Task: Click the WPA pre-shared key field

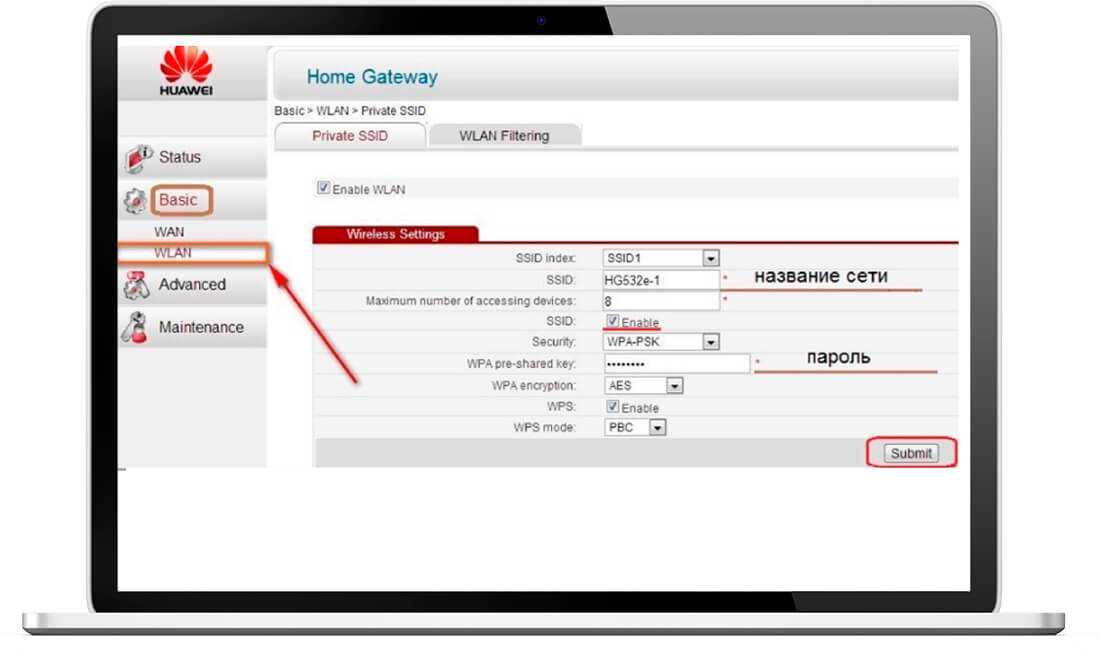Action: 676,363
